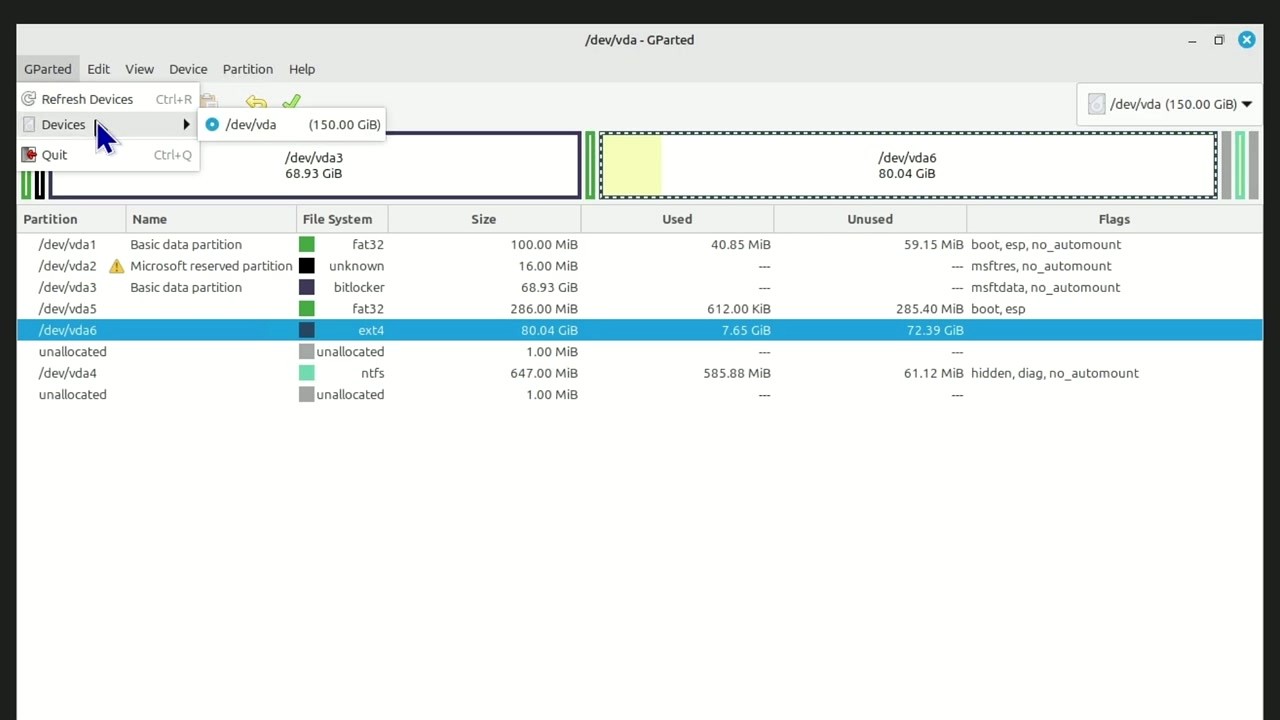Select the /dev/vda radio button in the submenu

point(212,124)
